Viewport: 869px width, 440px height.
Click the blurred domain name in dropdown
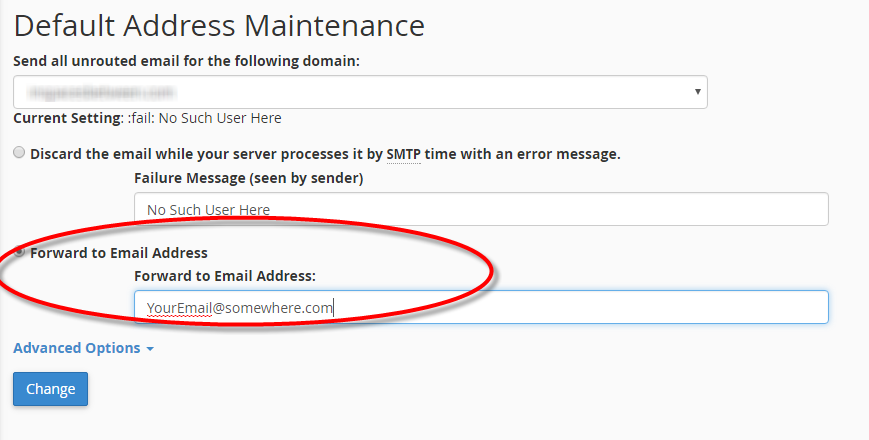click(x=100, y=92)
